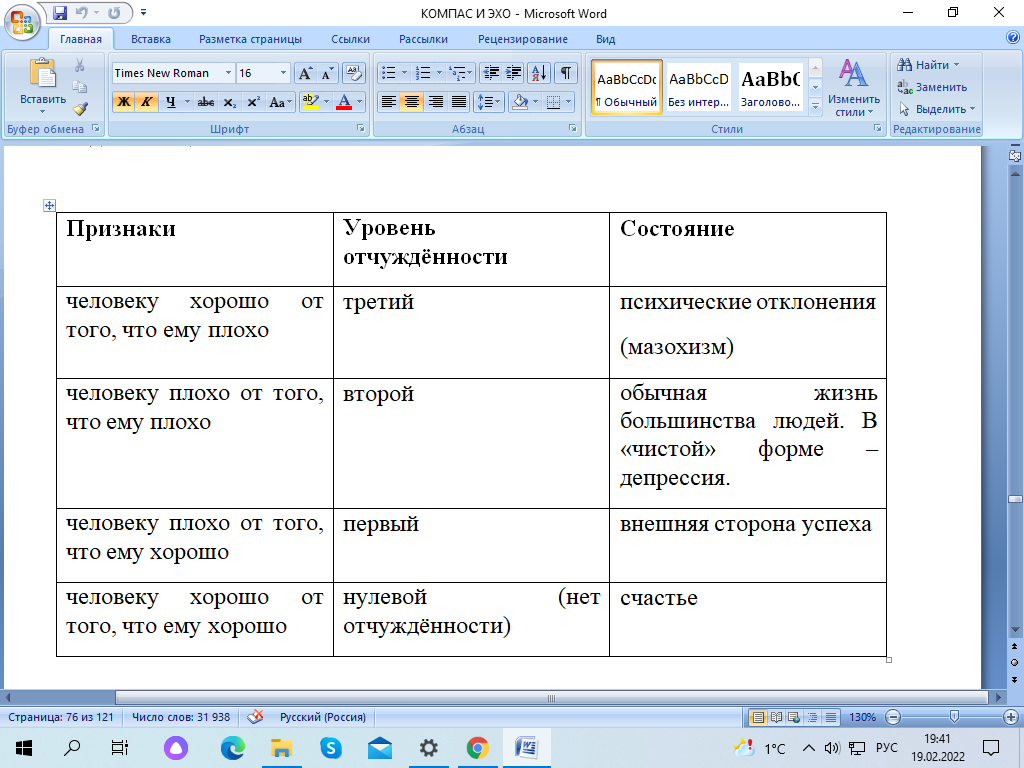Apply the red font color

[344, 102]
